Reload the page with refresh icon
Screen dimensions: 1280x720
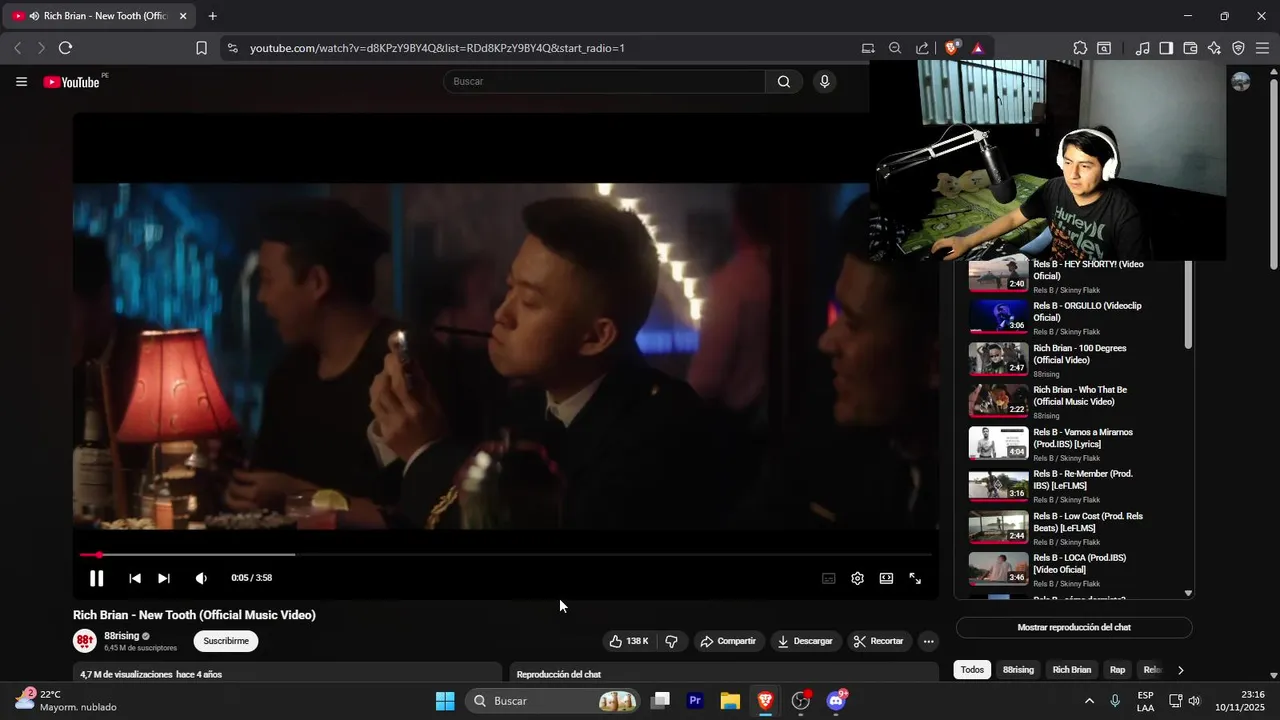coord(65,48)
